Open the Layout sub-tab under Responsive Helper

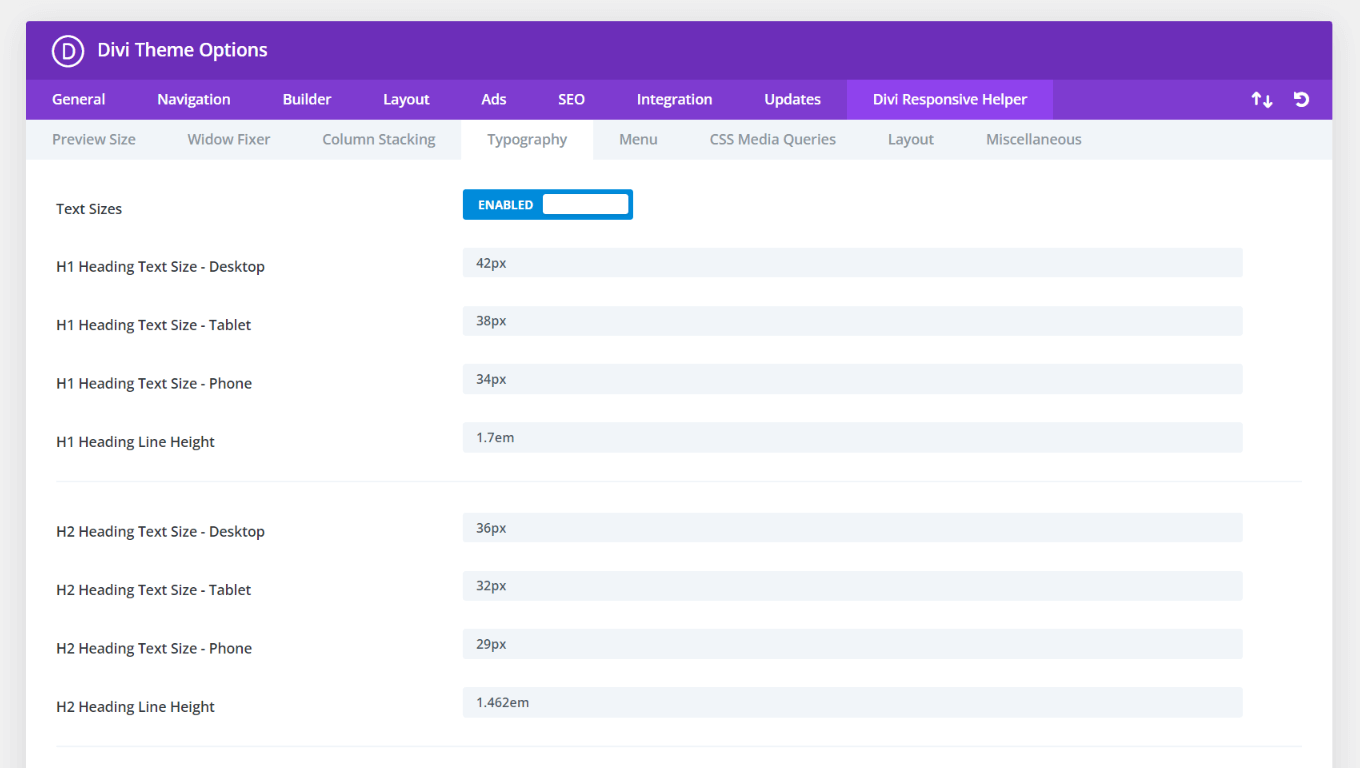click(x=911, y=140)
